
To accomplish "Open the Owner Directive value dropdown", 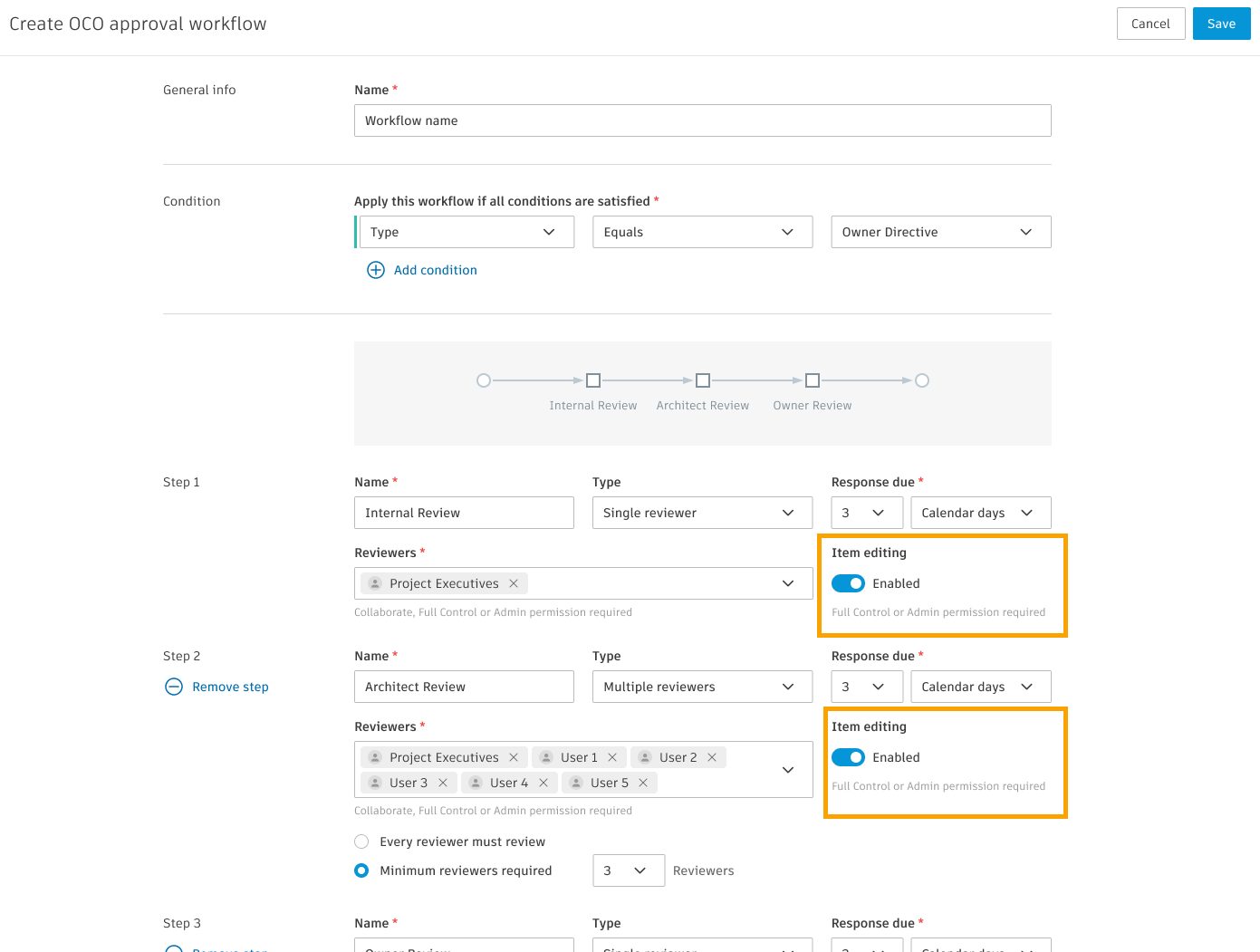I will point(941,232).
